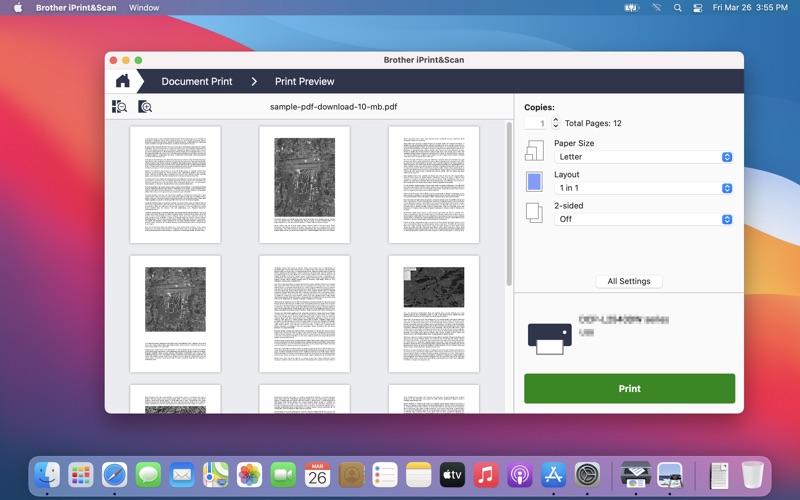This screenshot has width=800, height=500.
Task: Open Reminders from the Dock
Action: pyautogui.click(x=385, y=475)
